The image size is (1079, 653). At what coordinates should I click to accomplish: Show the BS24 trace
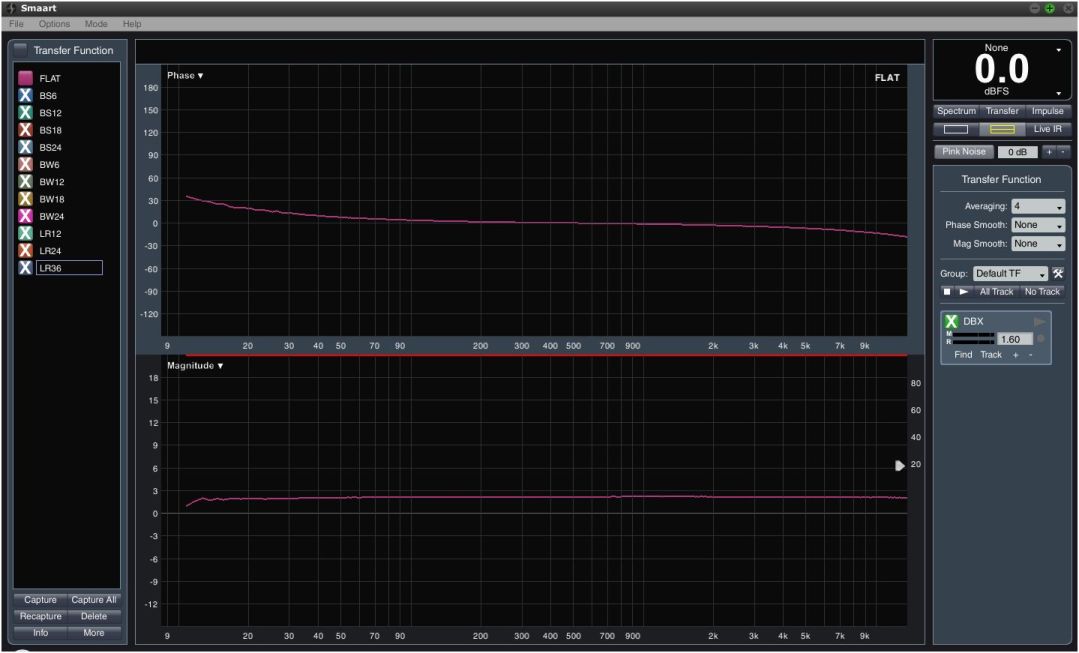[x=25, y=147]
